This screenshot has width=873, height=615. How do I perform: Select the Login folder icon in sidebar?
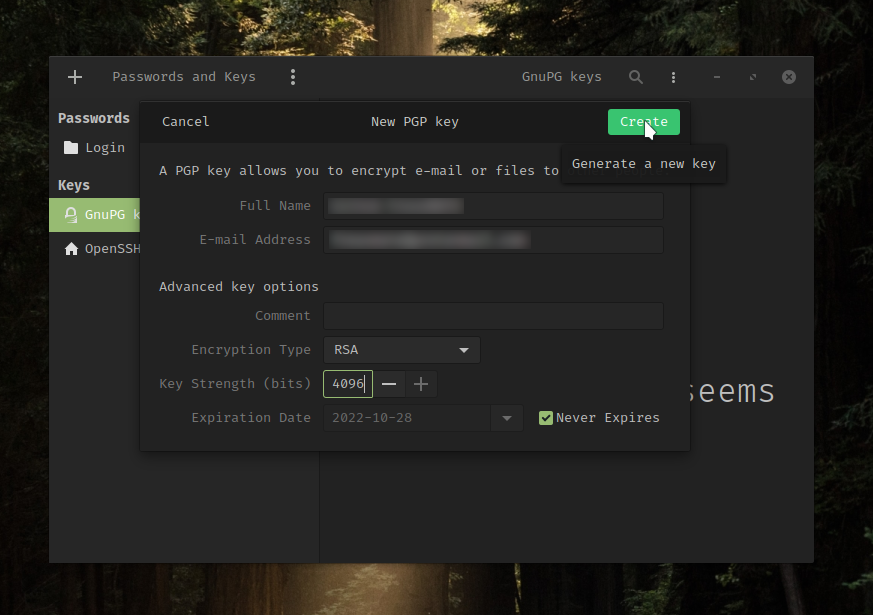[71, 148]
